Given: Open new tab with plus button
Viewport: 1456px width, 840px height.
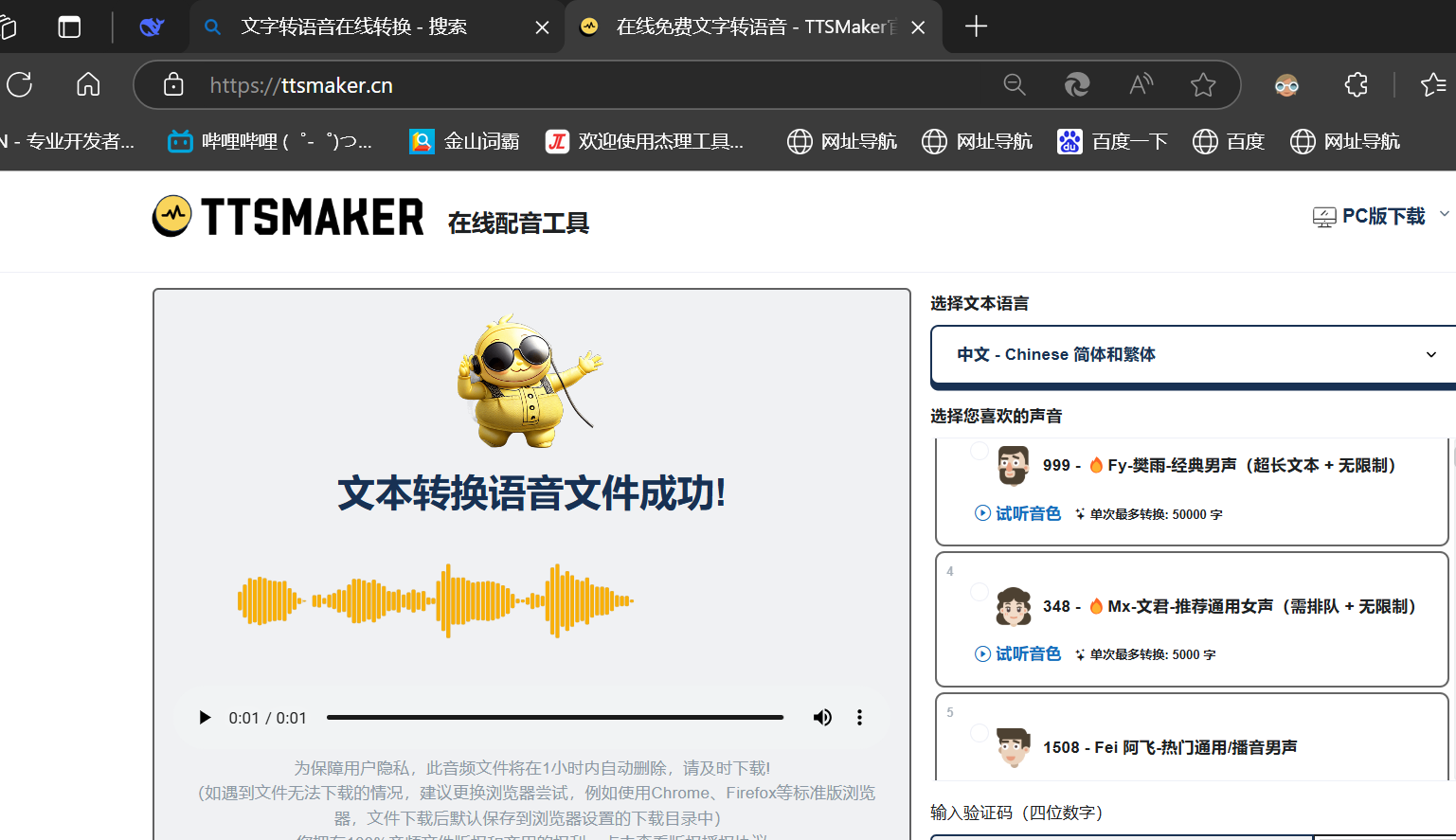Looking at the screenshot, I should pos(976,27).
